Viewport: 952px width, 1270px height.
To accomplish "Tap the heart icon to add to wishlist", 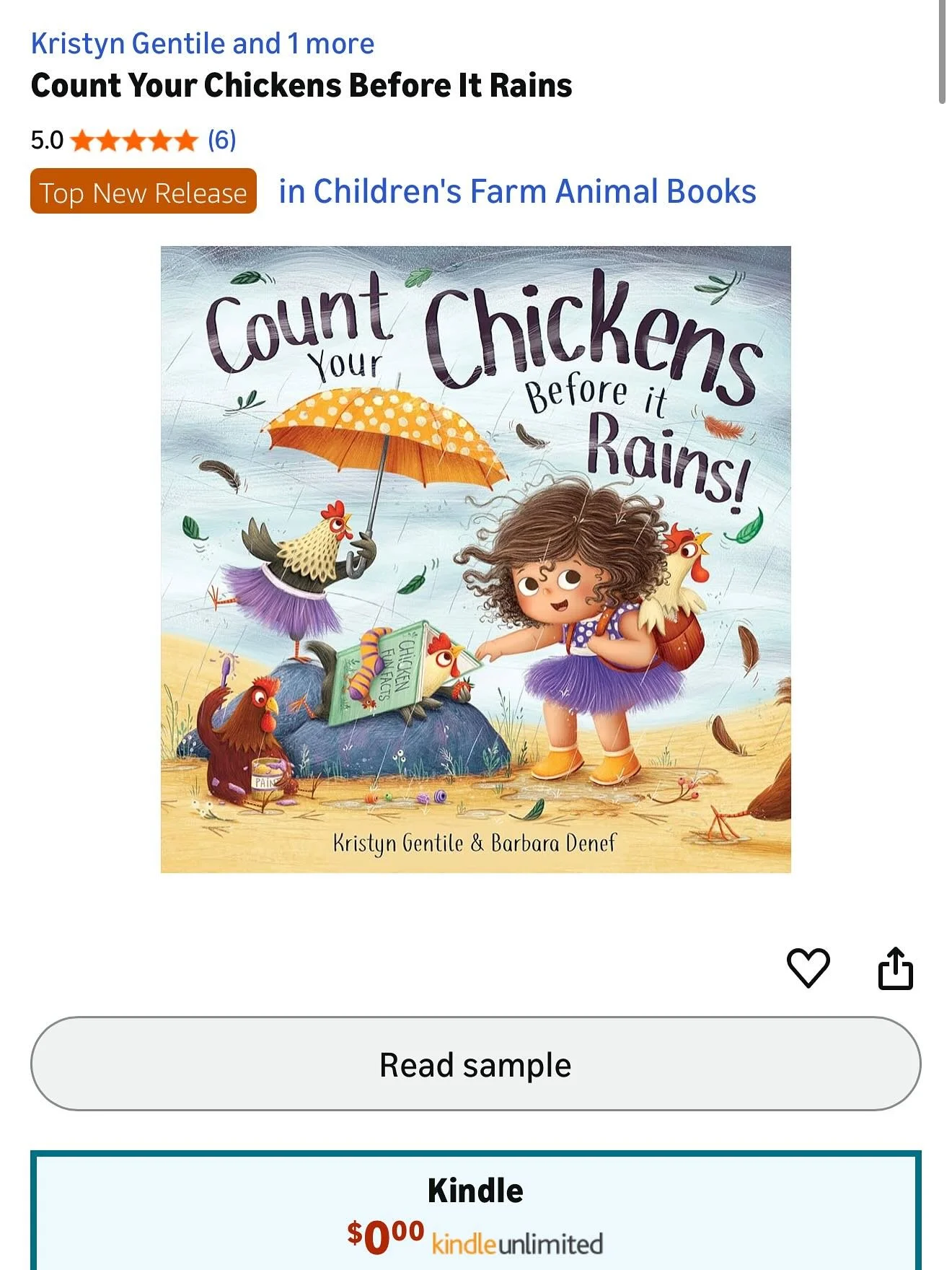I will point(808,968).
